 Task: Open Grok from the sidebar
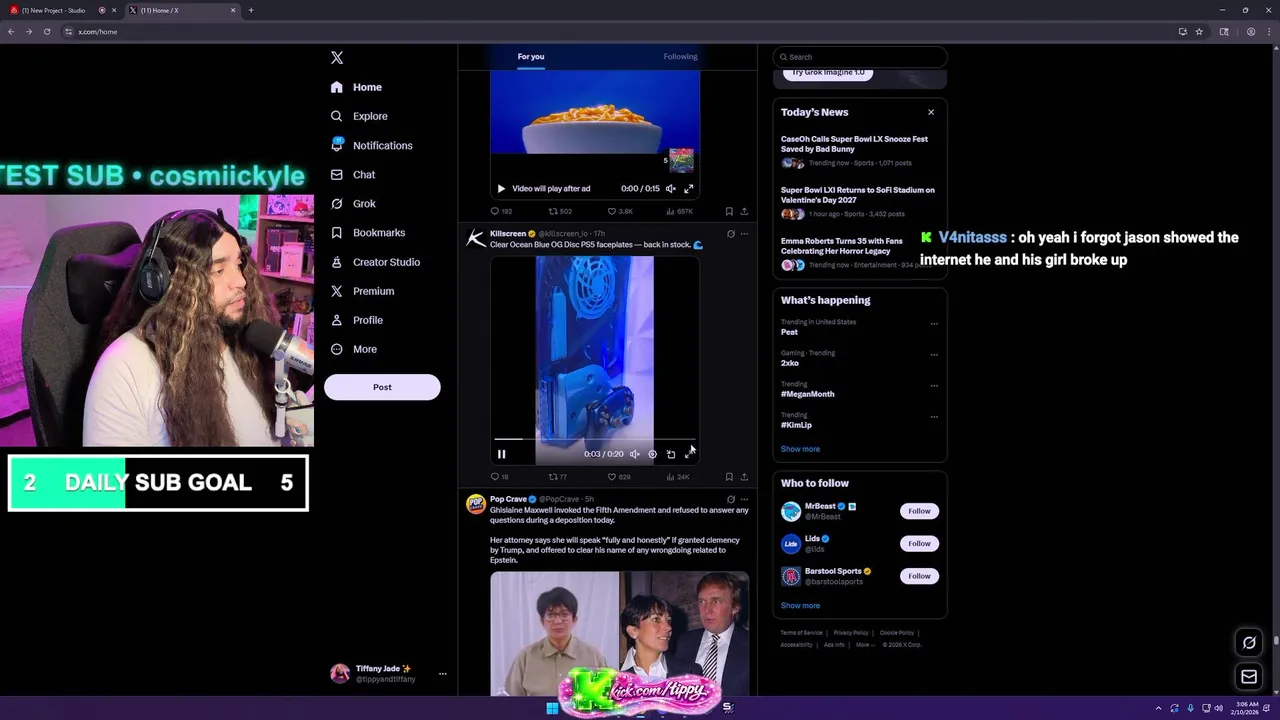[x=353, y=203]
